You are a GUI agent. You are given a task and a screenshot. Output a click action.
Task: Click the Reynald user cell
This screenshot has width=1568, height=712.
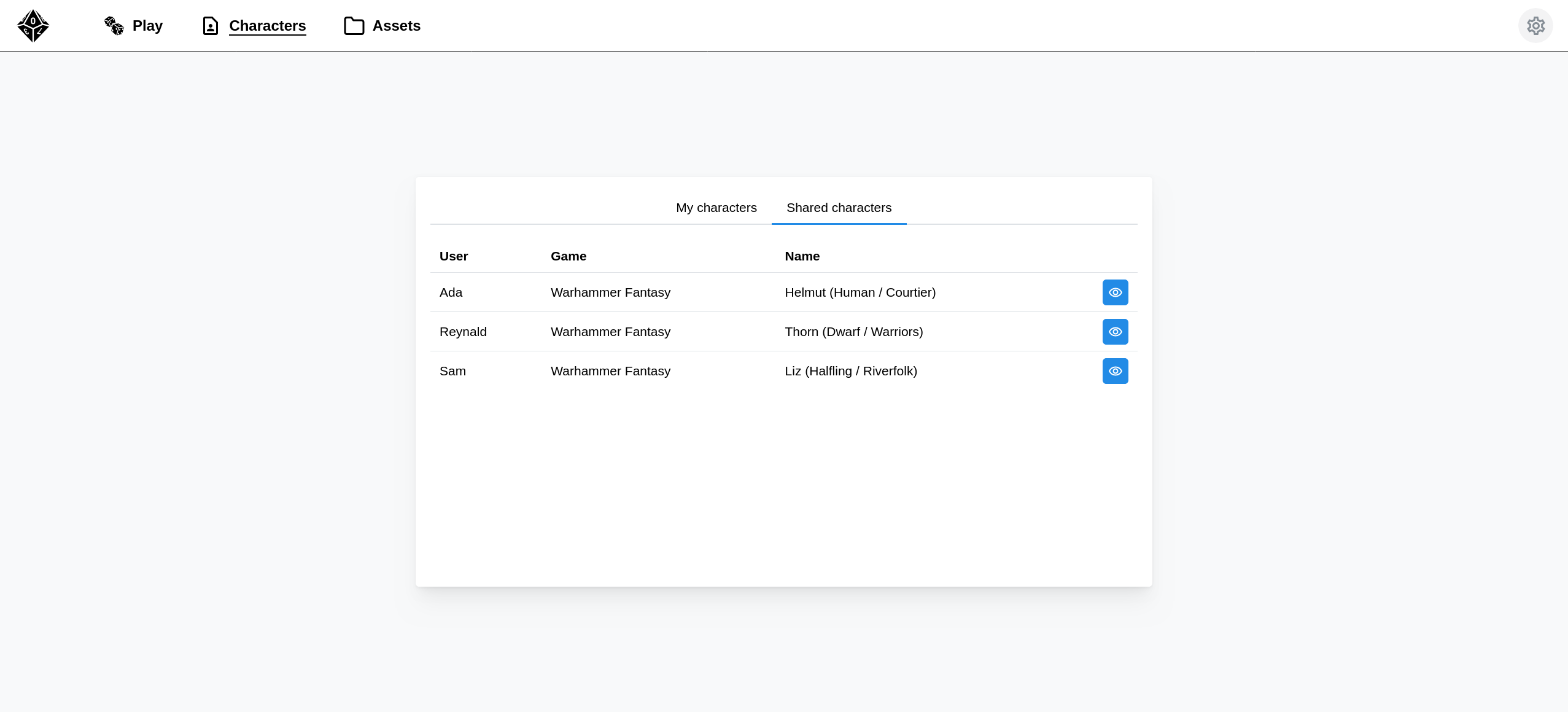(x=463, y=332)
